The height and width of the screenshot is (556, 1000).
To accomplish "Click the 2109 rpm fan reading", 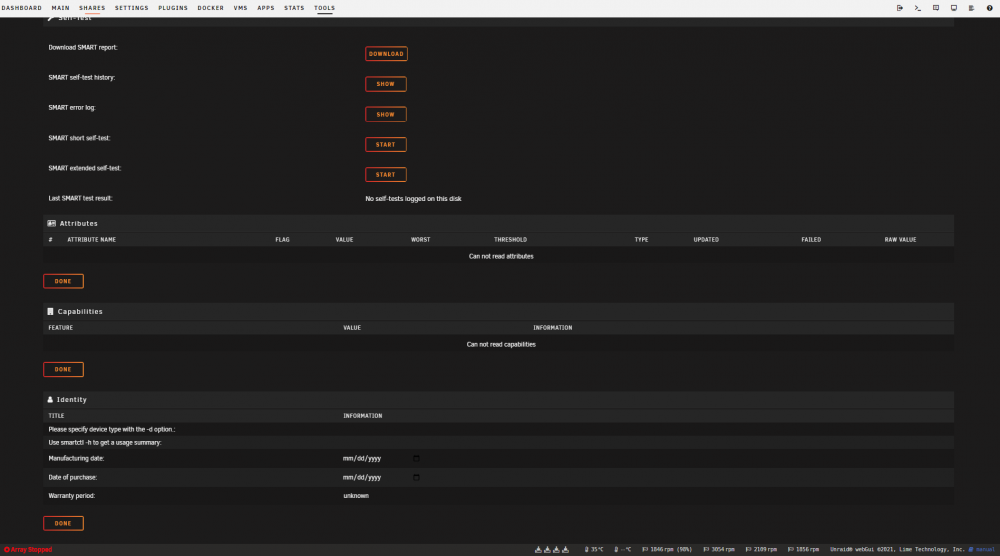I will [761, 550].
